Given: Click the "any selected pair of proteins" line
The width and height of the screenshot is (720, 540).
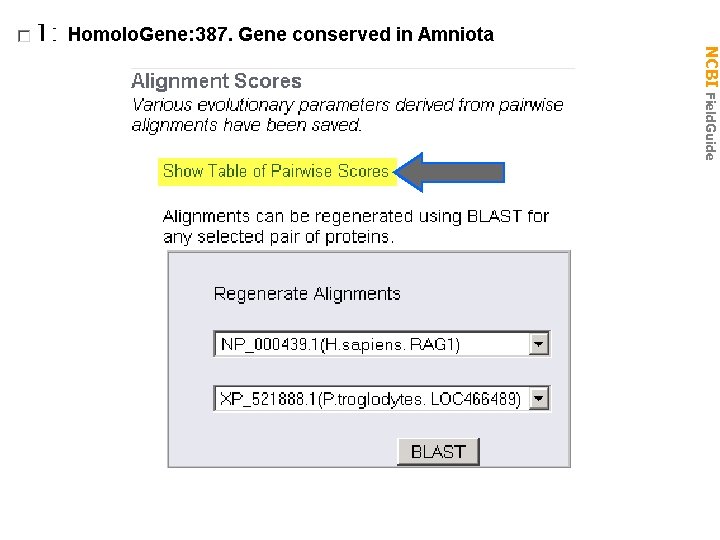Looking at the screenshot, I should (x=279, y=237).
